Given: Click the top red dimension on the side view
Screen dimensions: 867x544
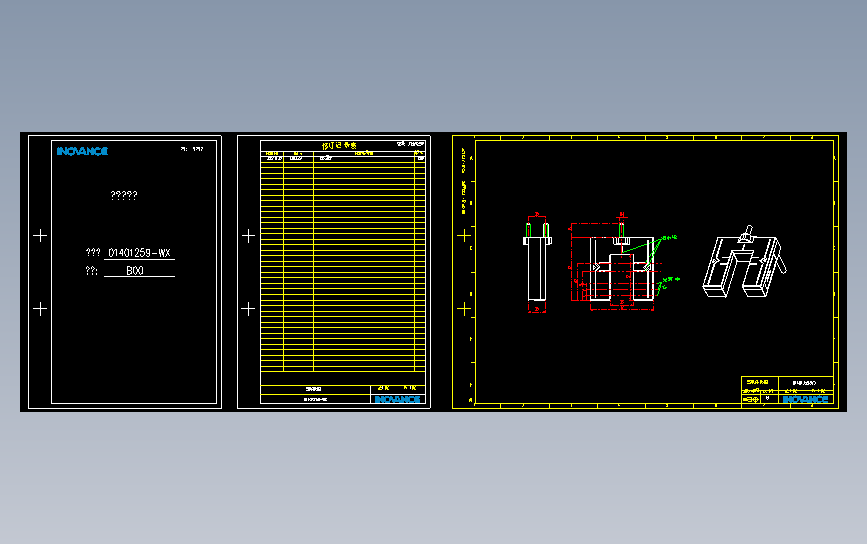Looking at the screenshot, I should coord(537,215).
